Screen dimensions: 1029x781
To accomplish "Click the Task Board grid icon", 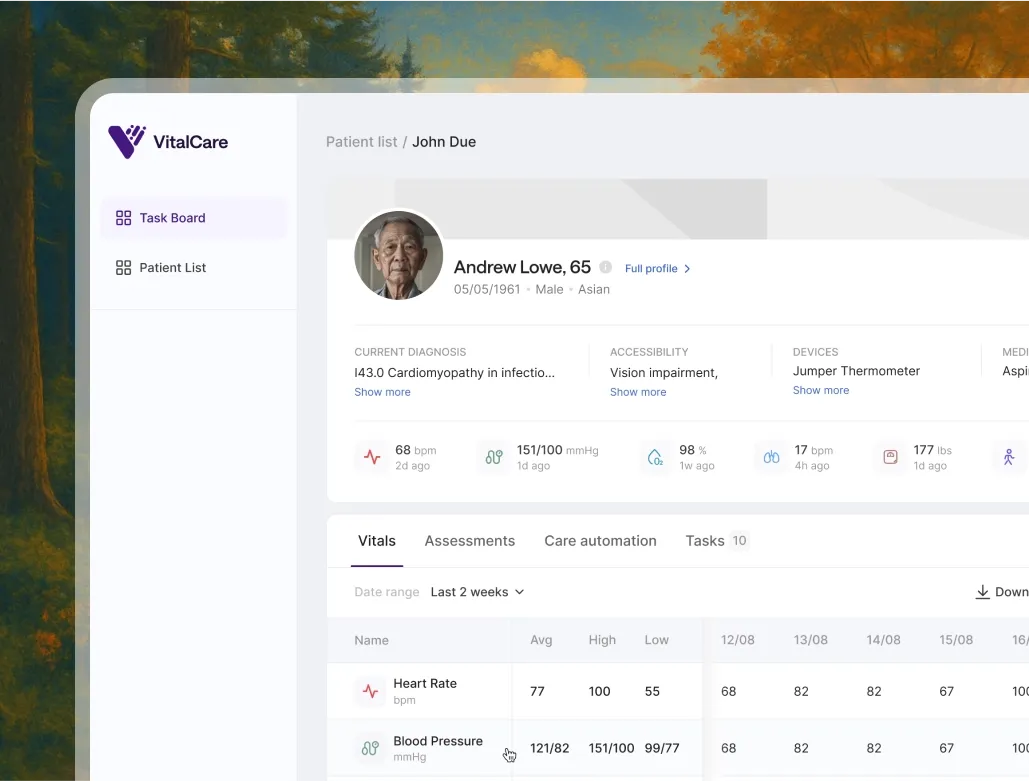I will pyautogui.click(x=123, y=218).
